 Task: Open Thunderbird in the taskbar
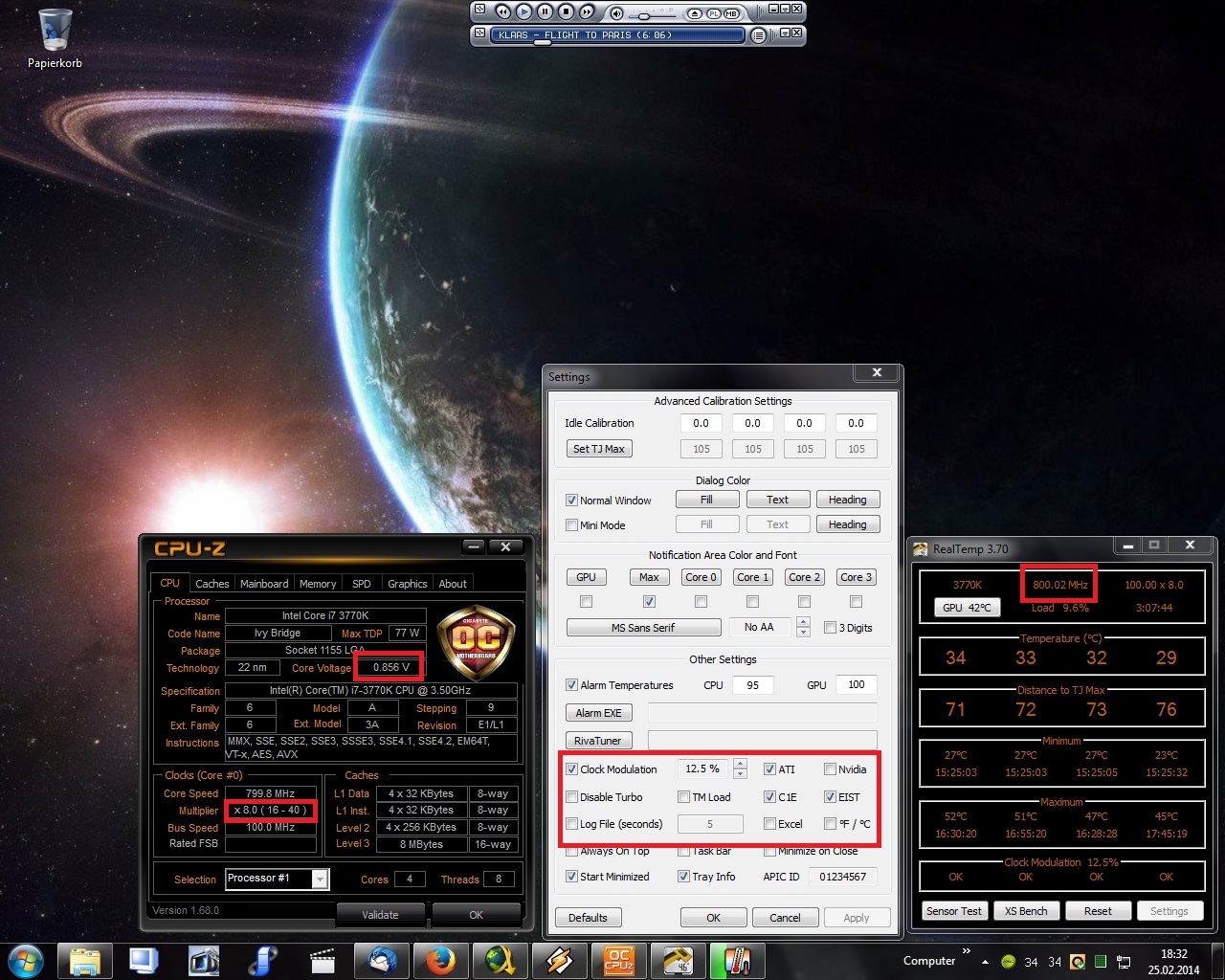pos(382,961)
